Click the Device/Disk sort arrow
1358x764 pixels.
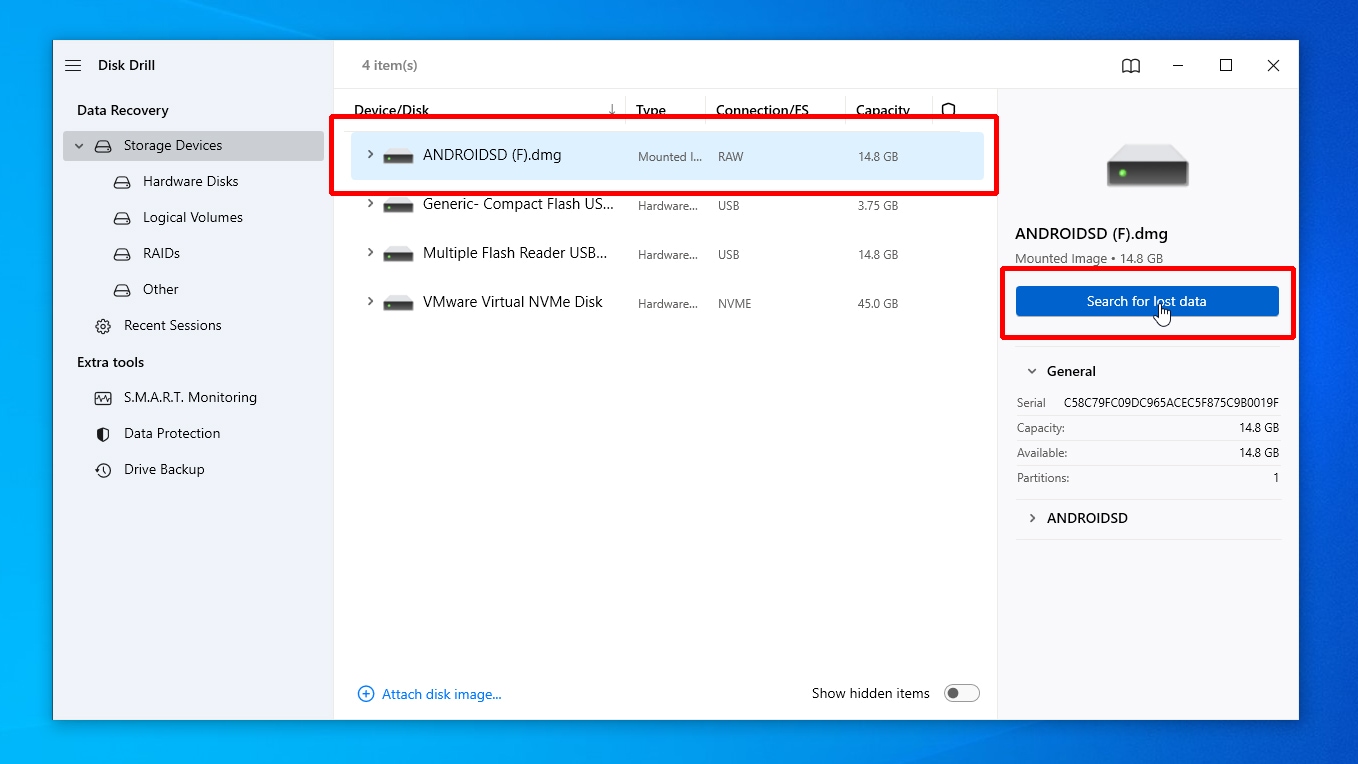pos(612,110)
